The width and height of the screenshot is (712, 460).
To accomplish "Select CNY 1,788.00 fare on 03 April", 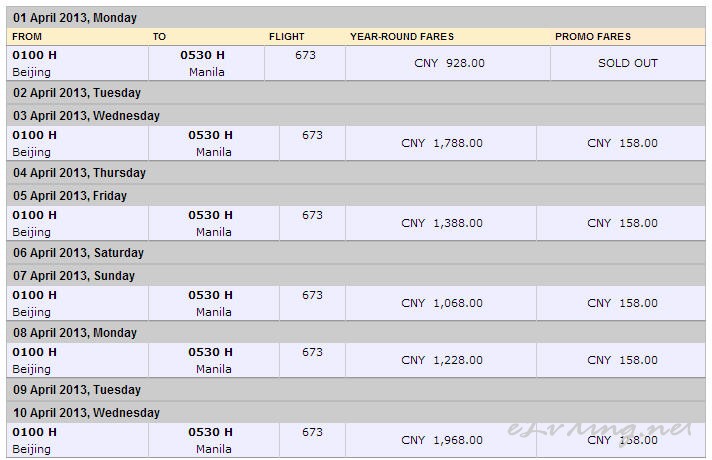I will tap(441, 143).
